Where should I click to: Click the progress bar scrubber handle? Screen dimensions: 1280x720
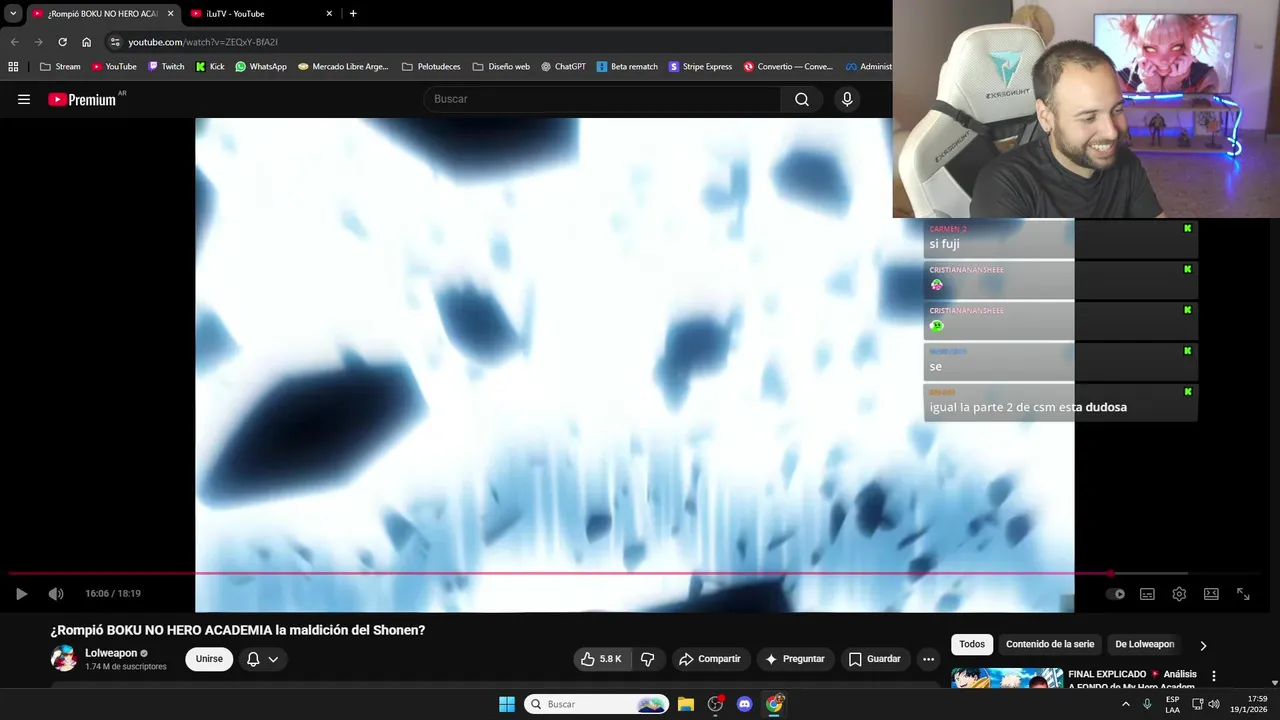1111,573
